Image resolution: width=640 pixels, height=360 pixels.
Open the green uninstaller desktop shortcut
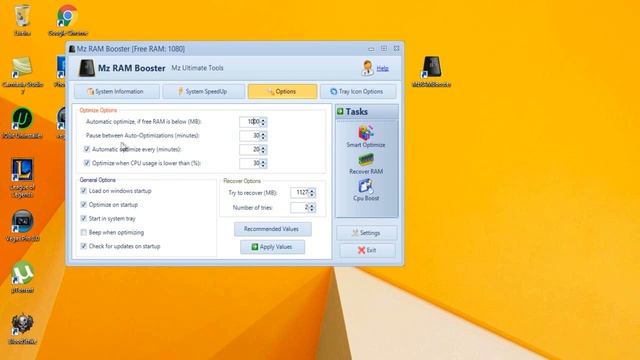coord(22,119)
